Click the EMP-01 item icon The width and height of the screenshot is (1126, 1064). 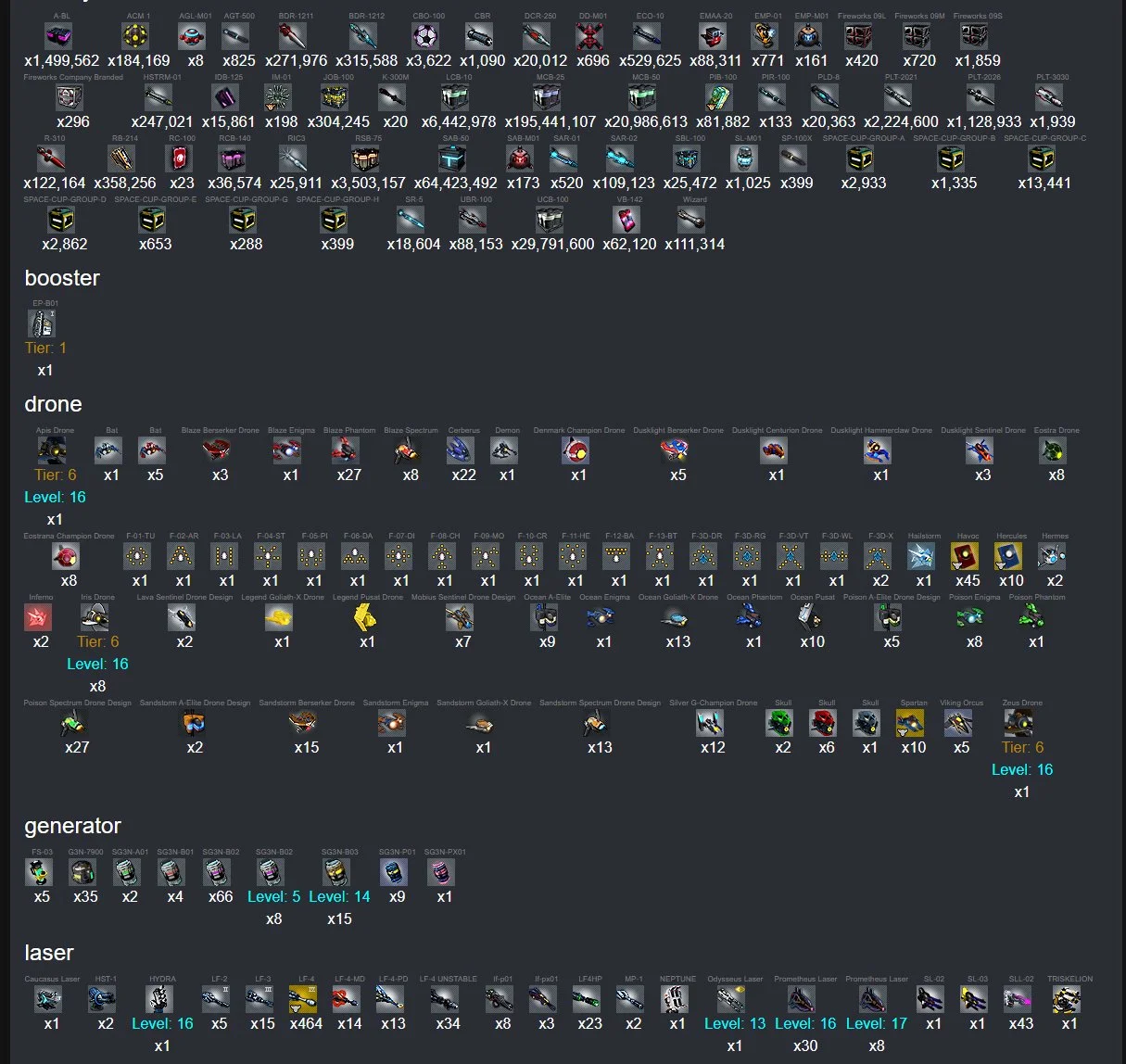tap(765, 36)
